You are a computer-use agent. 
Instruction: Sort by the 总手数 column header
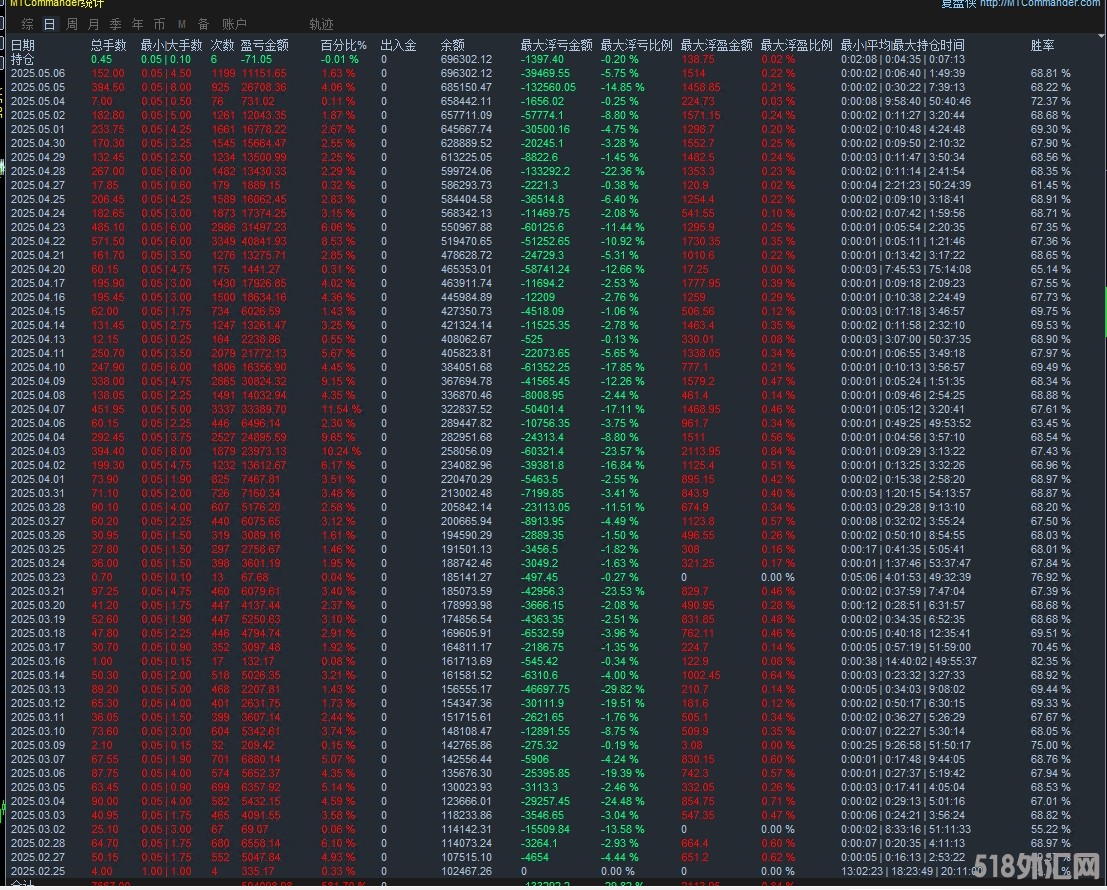point(109,45)
